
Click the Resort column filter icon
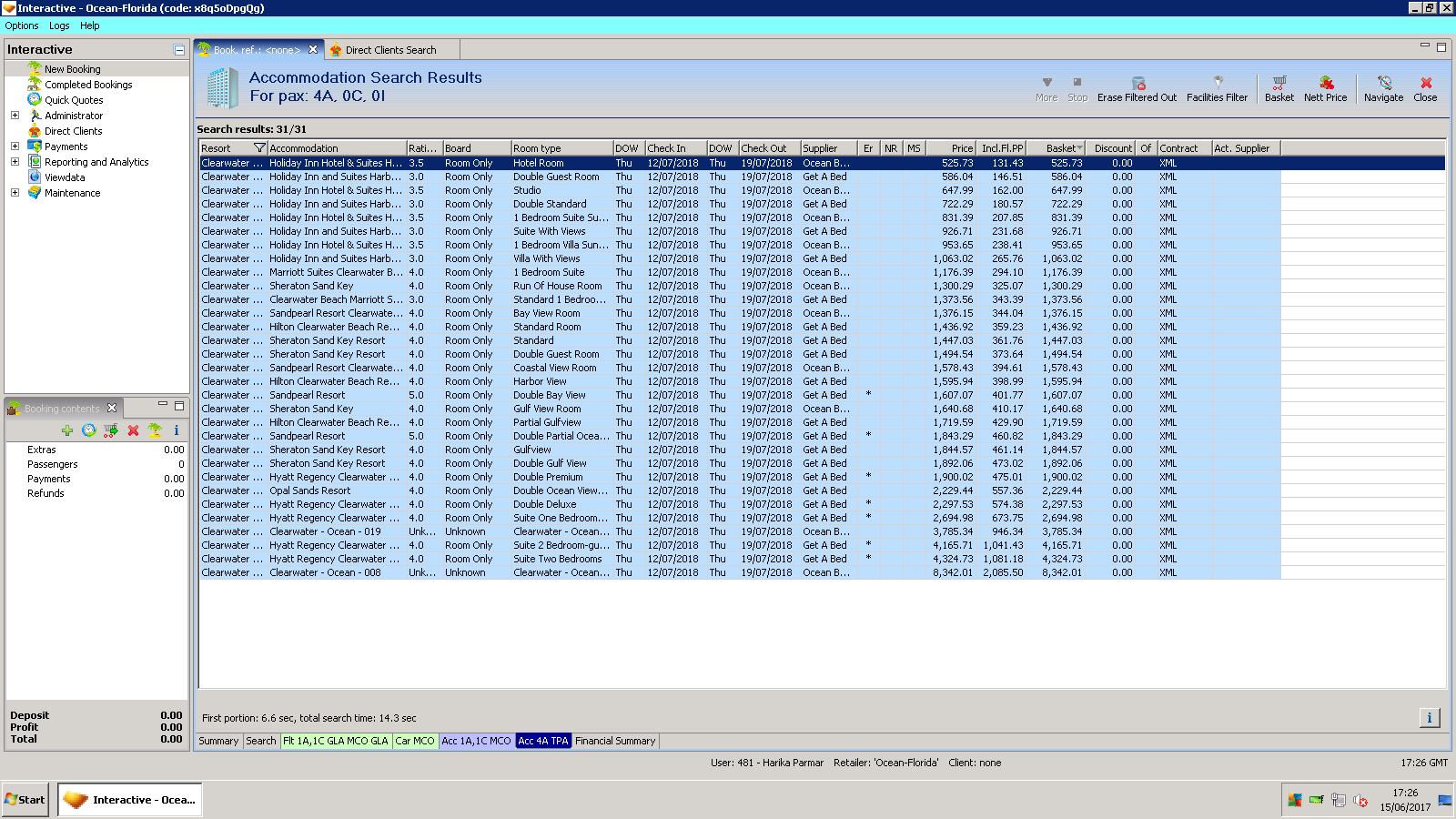[259, 148]
